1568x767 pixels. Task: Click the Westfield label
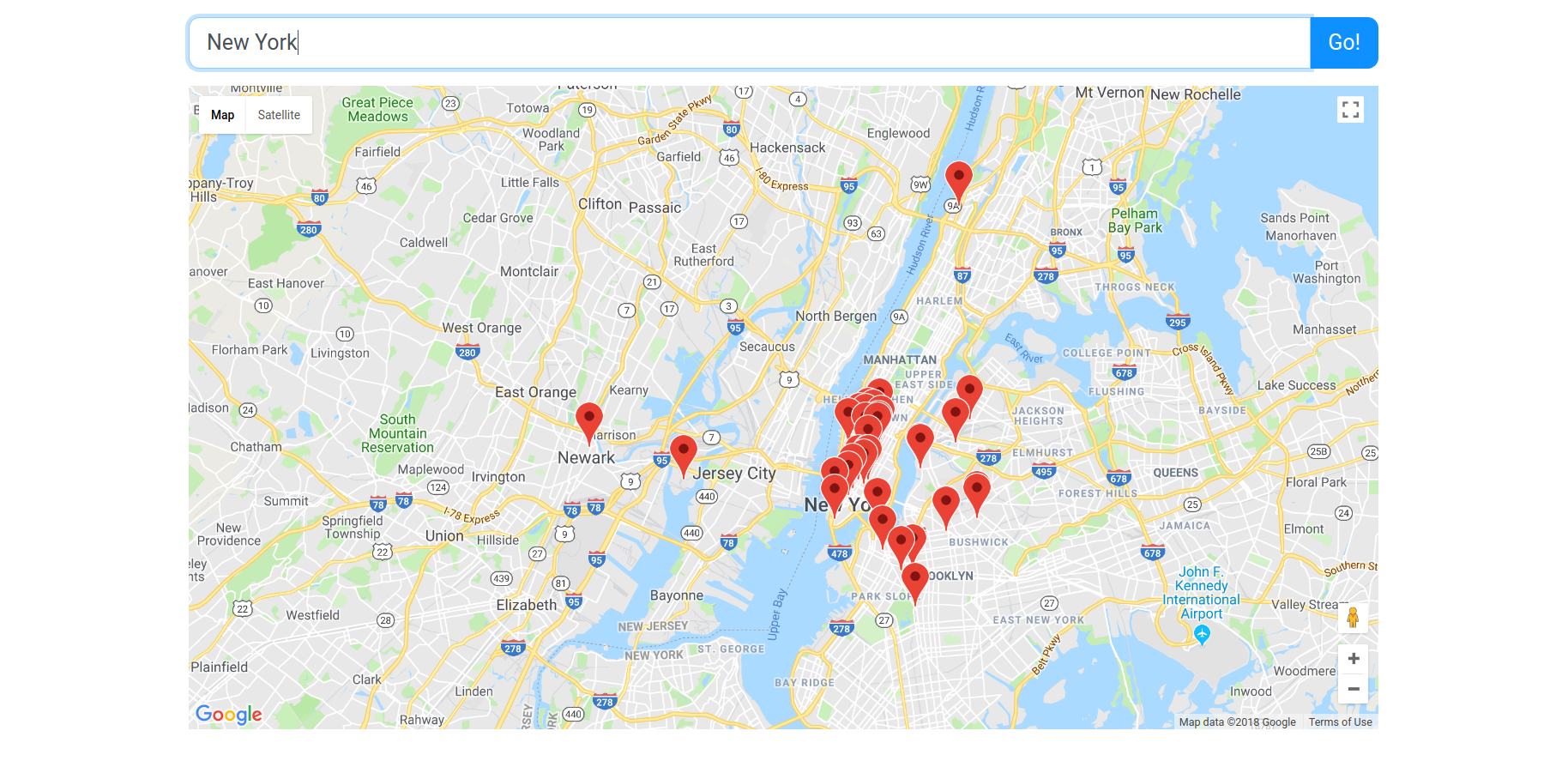(x=312, y=615)
